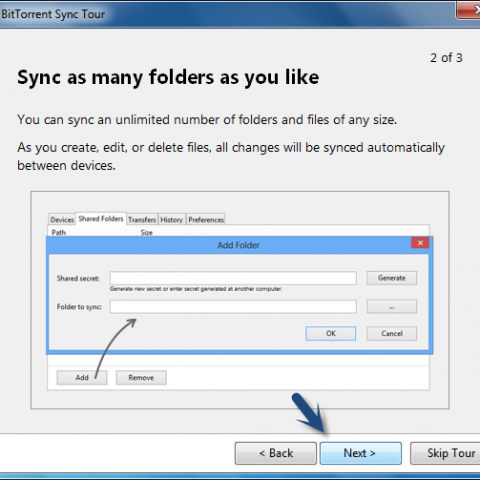Click the Remove folder button
480x480 pixels.
[141, 378]
